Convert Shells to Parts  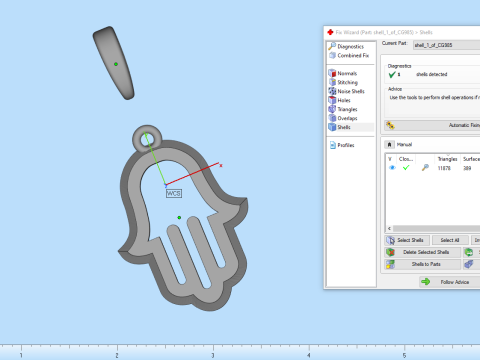tap(423, 264)
